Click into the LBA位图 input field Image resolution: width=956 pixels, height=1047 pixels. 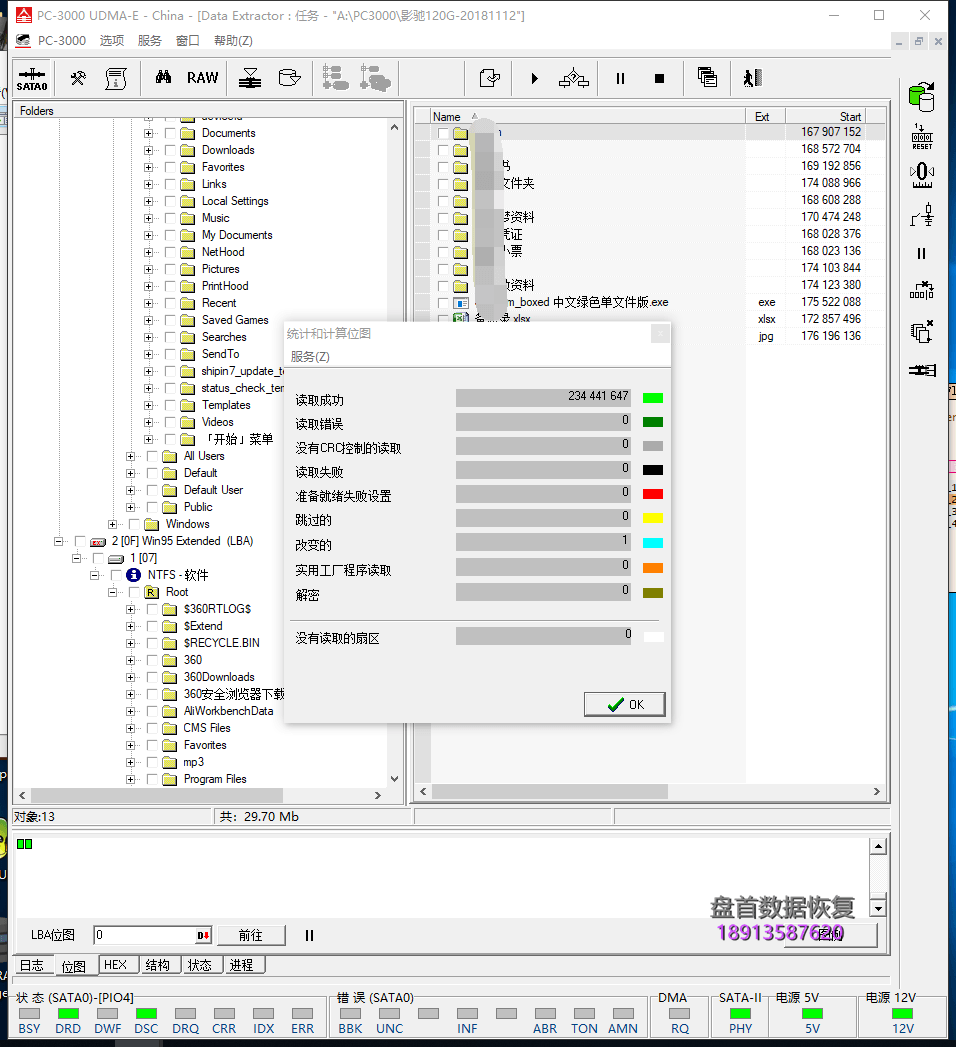(144, 935)
